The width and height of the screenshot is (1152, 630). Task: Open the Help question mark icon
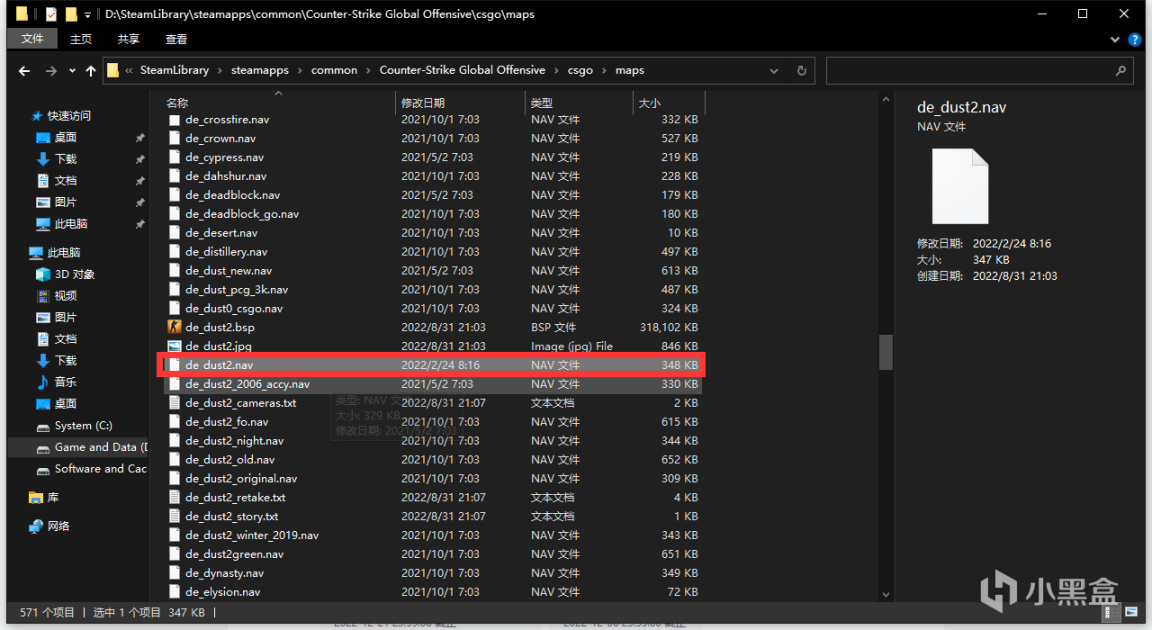click(x=1134, y=40)
